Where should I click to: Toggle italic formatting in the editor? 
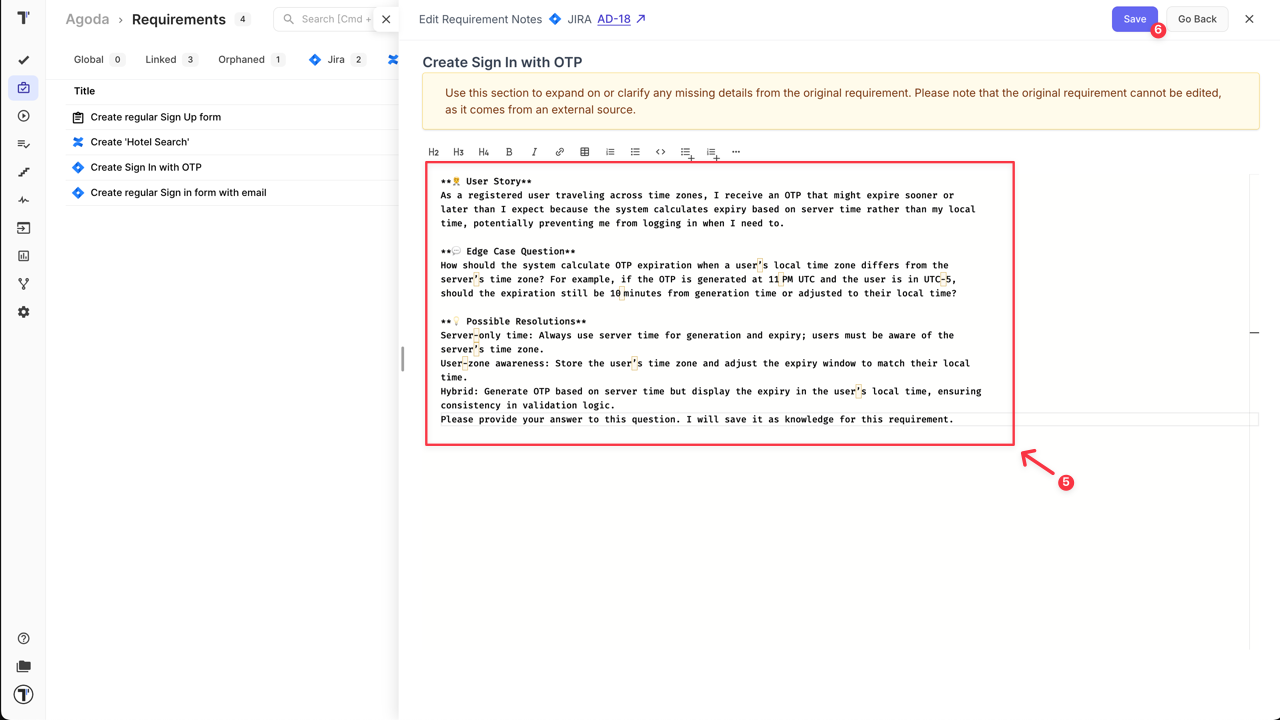[534, 151]
